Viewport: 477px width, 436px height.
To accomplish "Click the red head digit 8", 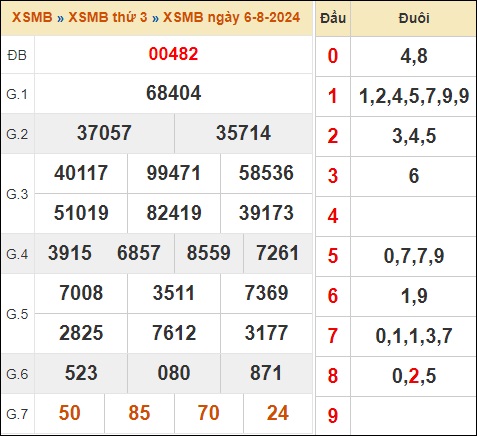I will (x=333, y=375).
